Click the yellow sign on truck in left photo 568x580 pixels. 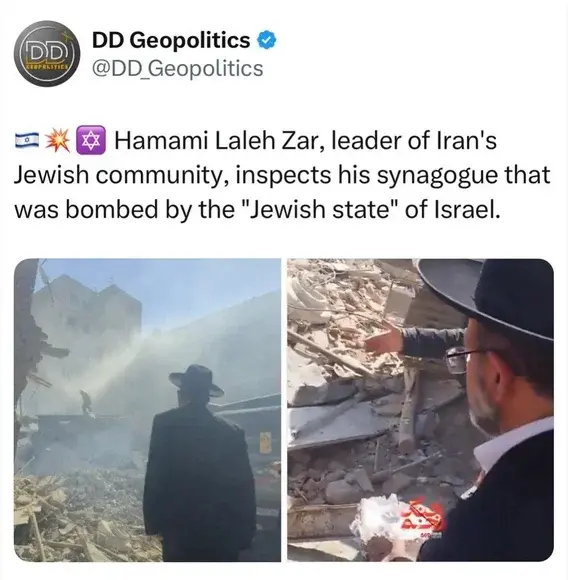[265, 442]
